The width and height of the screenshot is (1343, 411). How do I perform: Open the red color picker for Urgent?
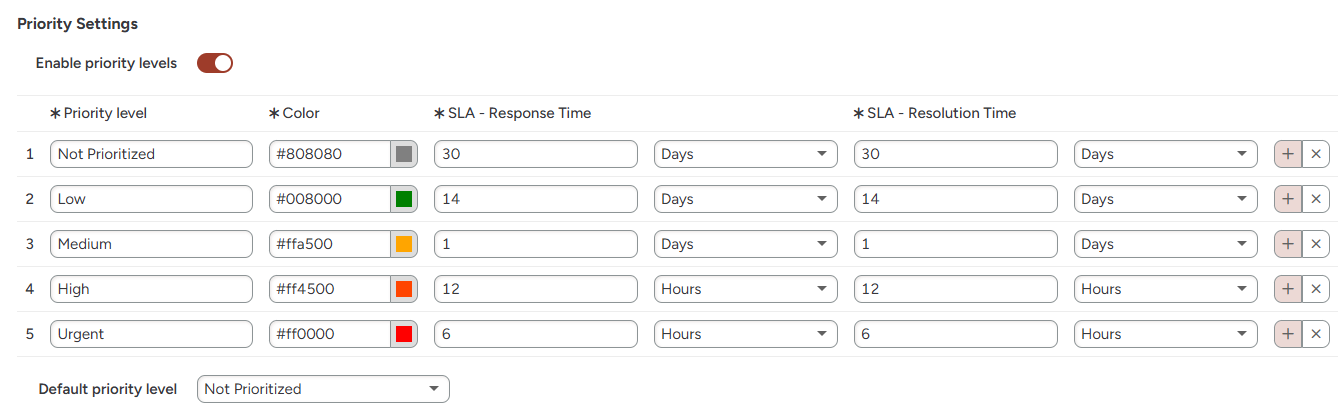click(x=404, y=334)
